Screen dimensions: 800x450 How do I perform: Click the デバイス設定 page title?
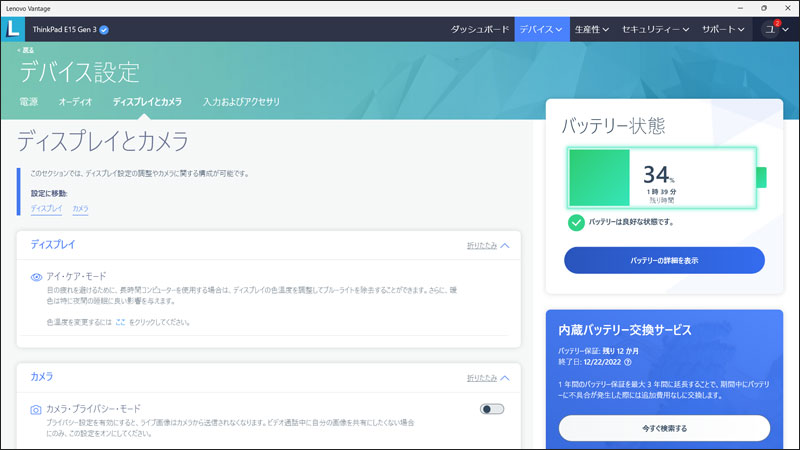80,72
